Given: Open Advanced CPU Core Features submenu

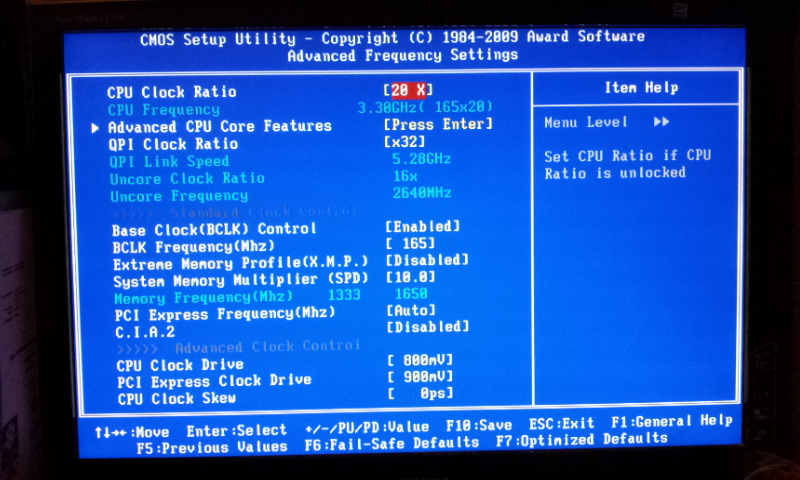Looking at the screenshot, I should click(219, 126).
